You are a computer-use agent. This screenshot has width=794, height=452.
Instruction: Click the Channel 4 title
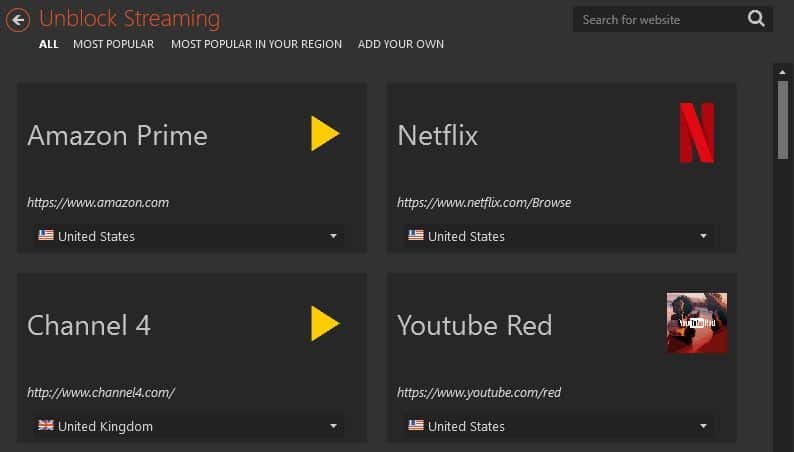(89, 325)
